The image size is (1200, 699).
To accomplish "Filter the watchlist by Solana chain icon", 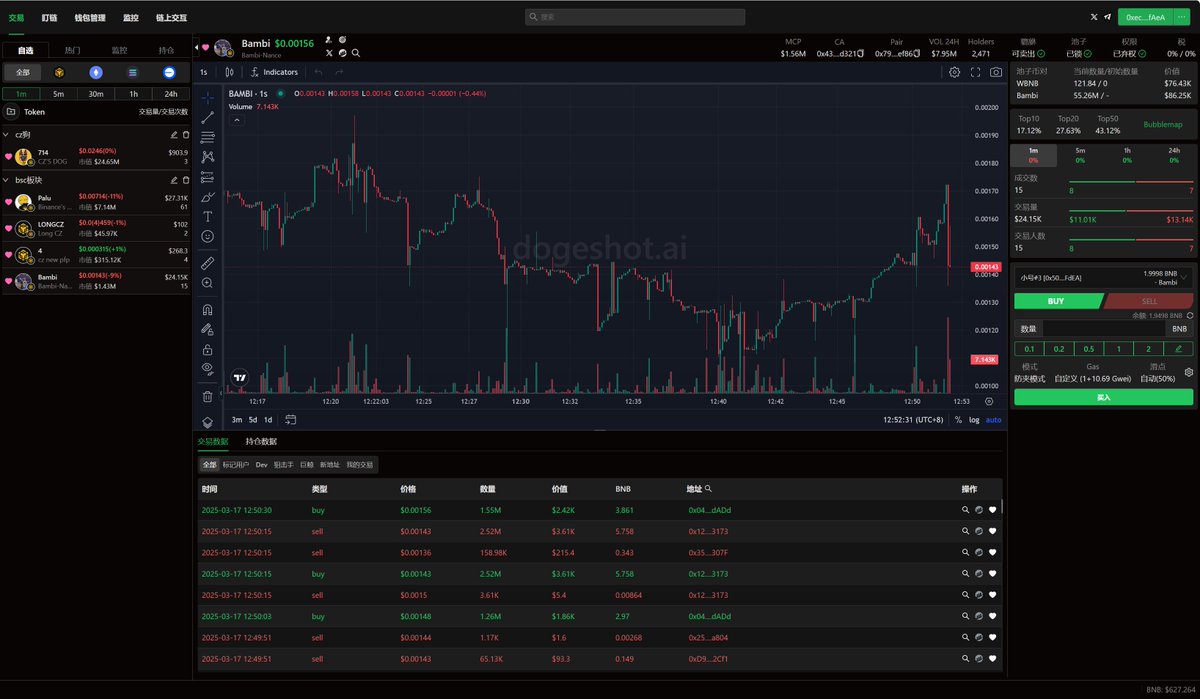I will (x=132, y=72).
